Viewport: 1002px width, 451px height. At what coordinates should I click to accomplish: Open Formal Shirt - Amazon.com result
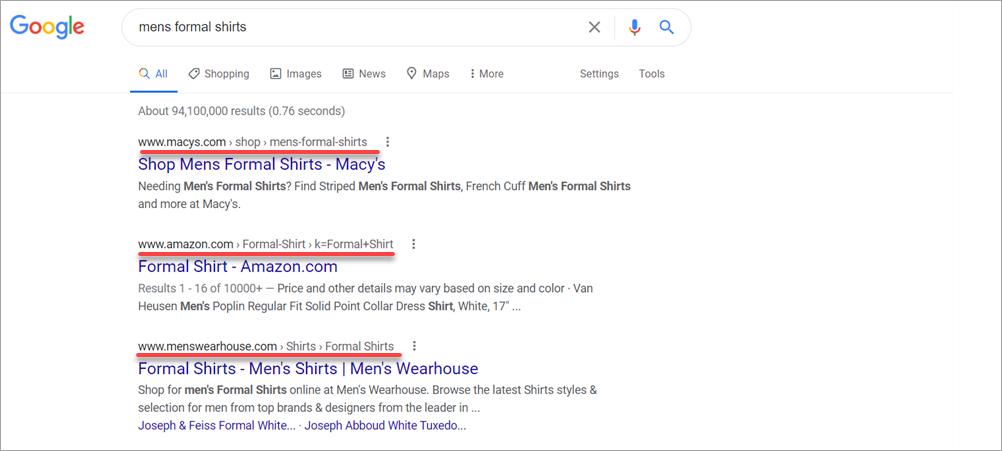tap(238, 266)
